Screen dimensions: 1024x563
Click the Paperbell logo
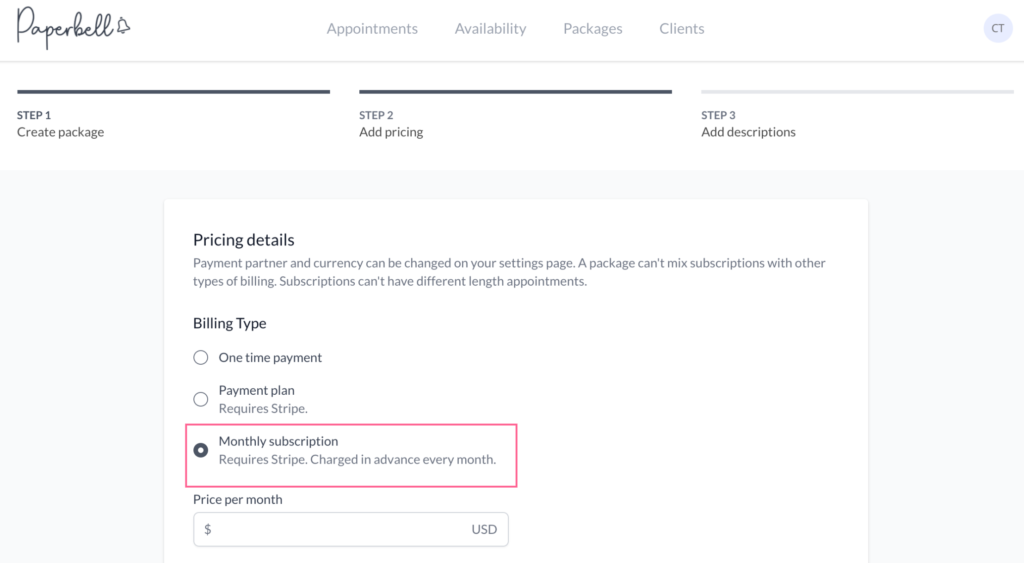[x=73, y=27]
